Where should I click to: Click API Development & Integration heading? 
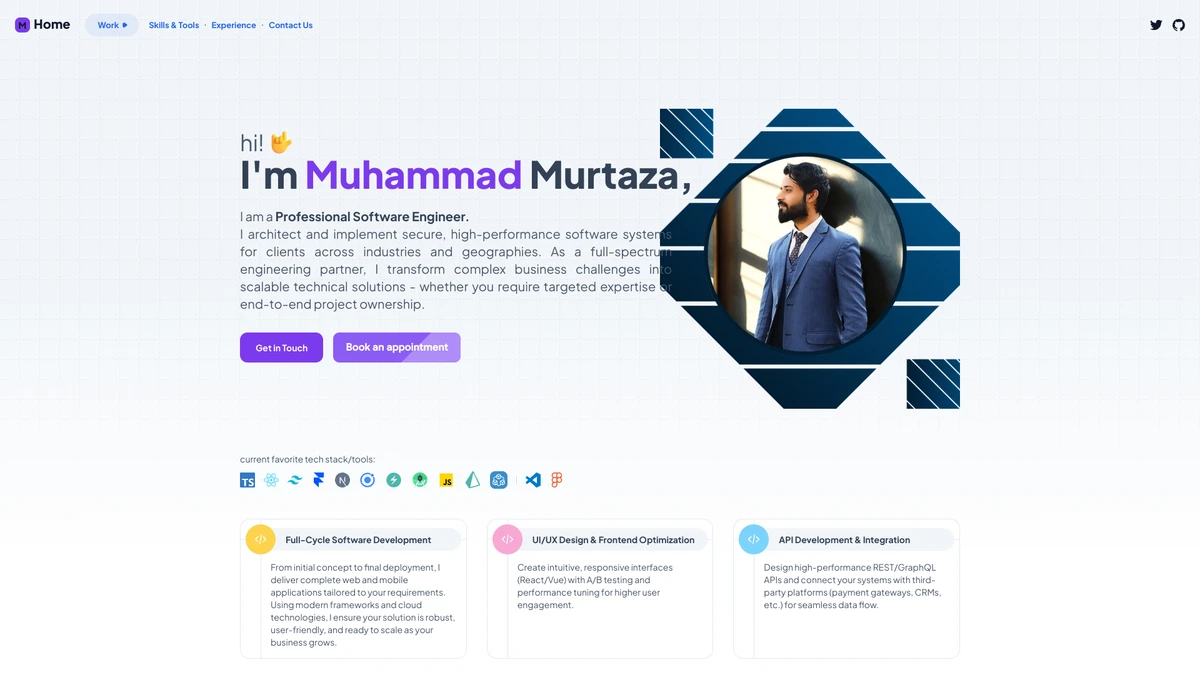coord(844,540)
